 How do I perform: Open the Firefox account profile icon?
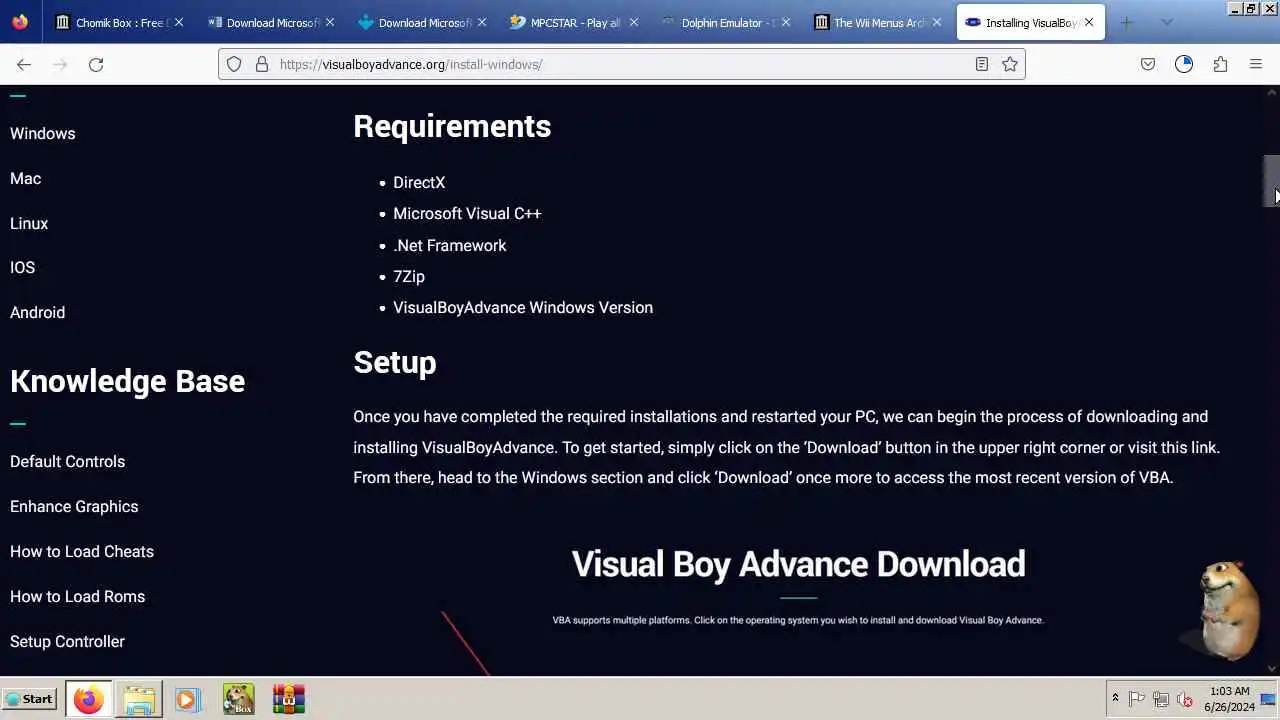(1184, 64)
